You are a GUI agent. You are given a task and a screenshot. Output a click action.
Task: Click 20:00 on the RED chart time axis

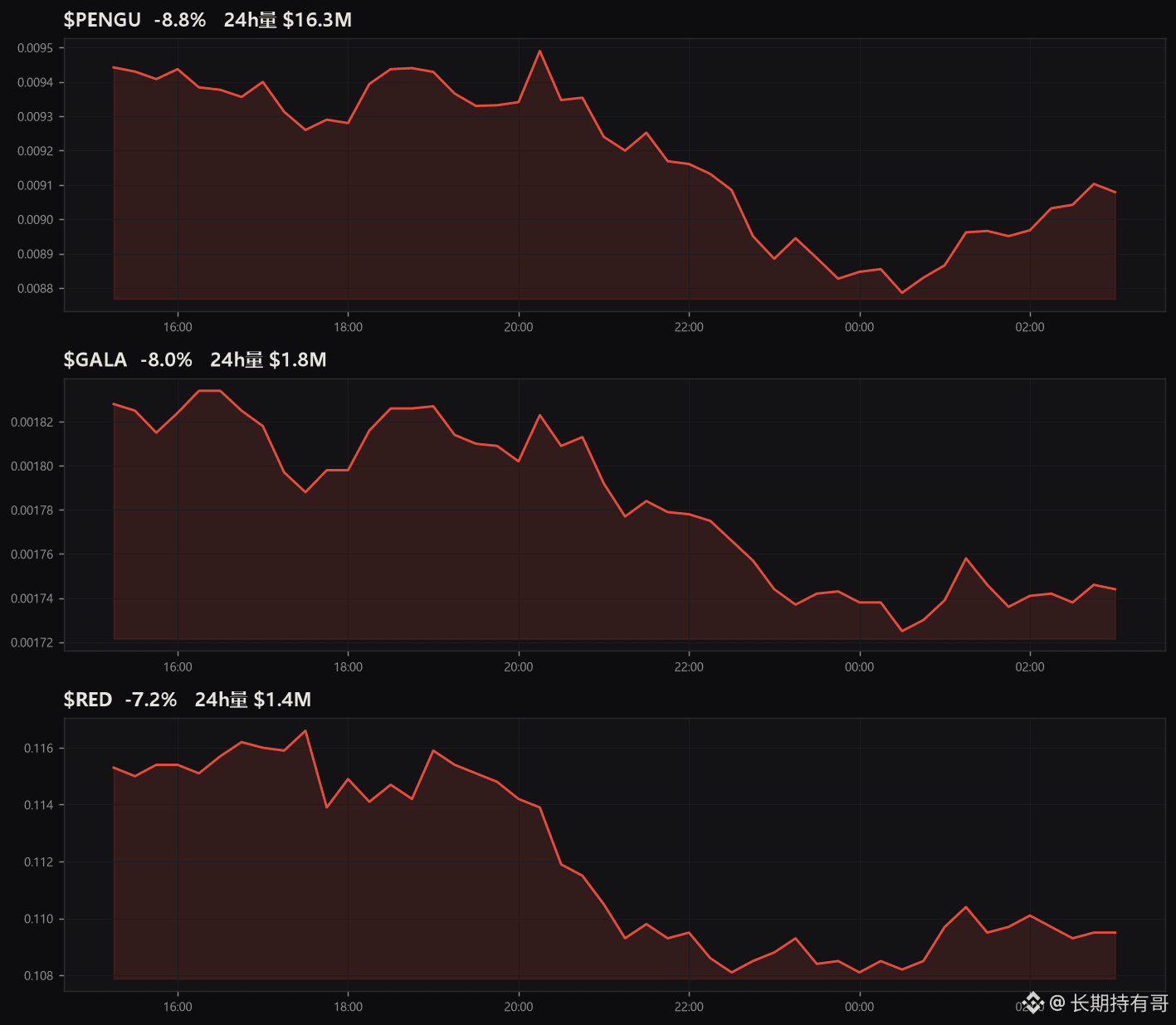coord(519,1007)
